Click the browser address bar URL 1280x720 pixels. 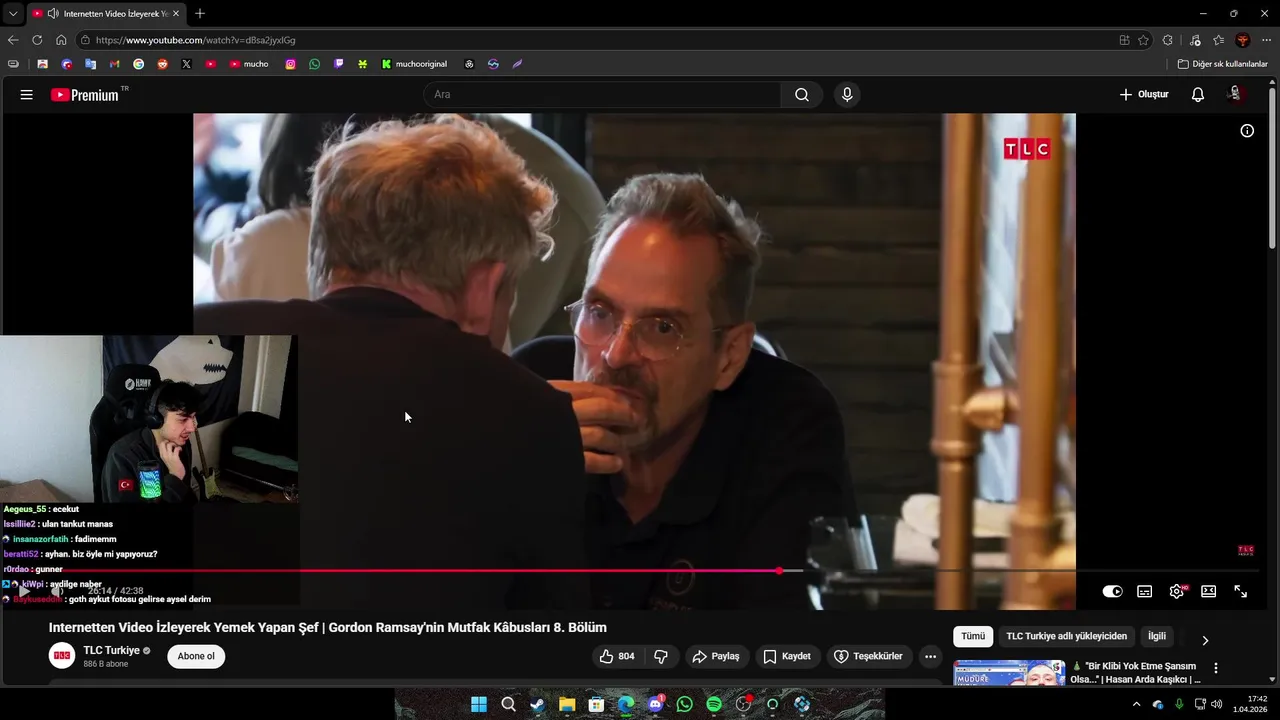tap(196, 40)
